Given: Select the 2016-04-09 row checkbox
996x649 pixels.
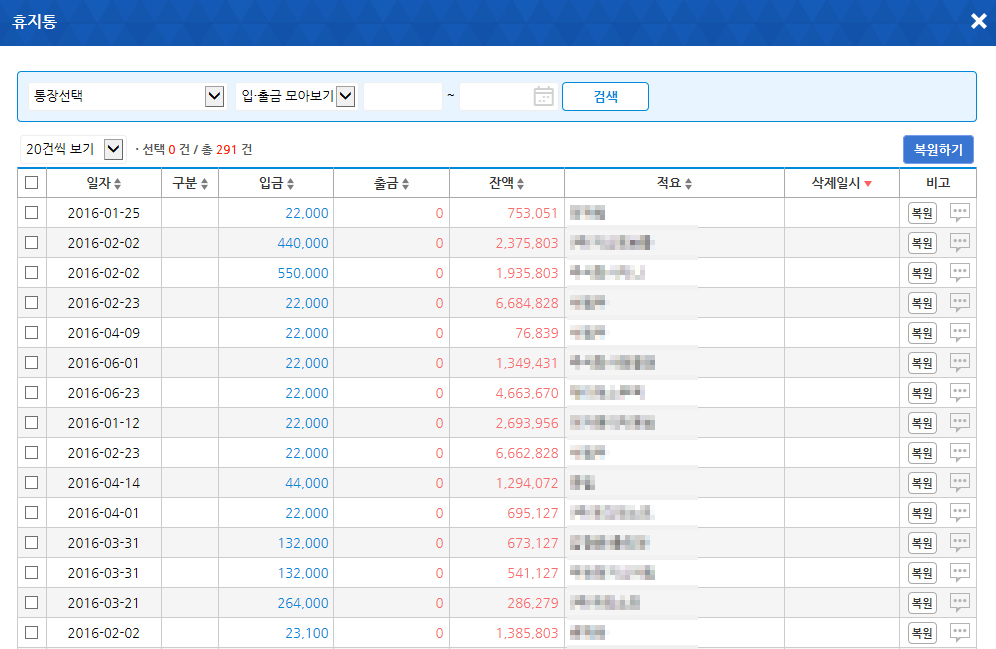Looking at the screenshot, I should click(32, 333).
